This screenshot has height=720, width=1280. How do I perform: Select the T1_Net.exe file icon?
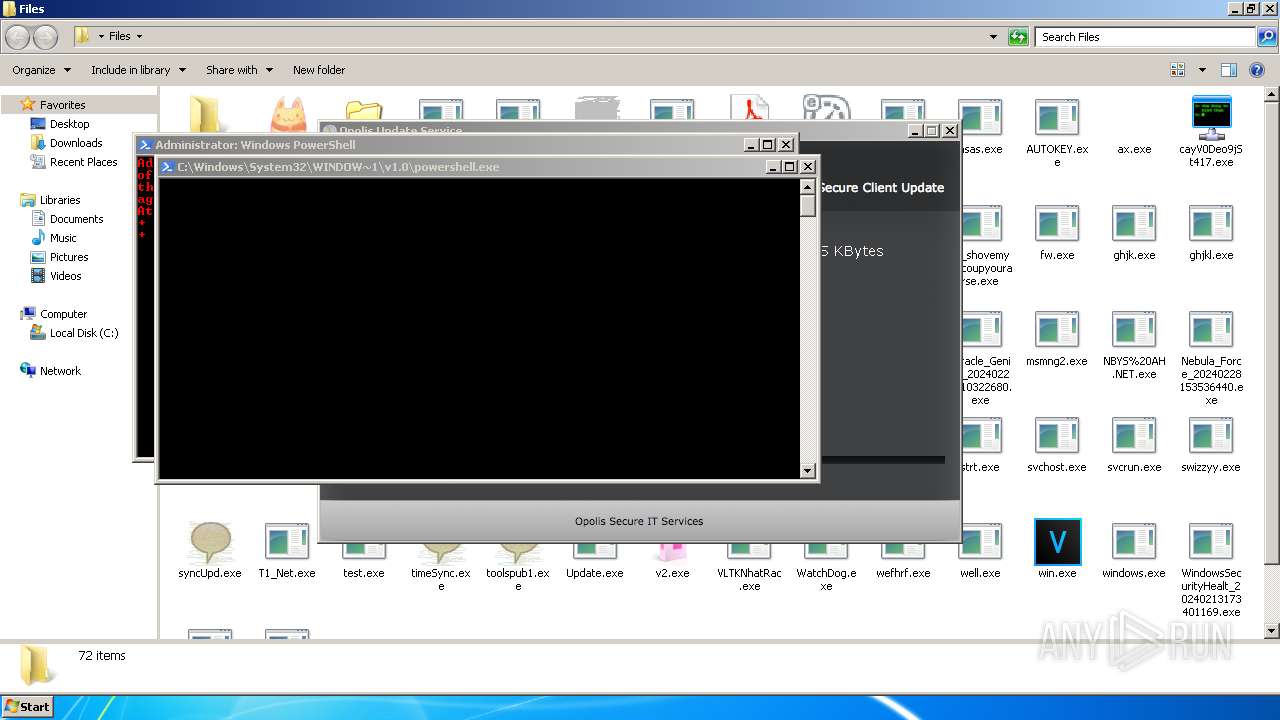coord(287,542)
